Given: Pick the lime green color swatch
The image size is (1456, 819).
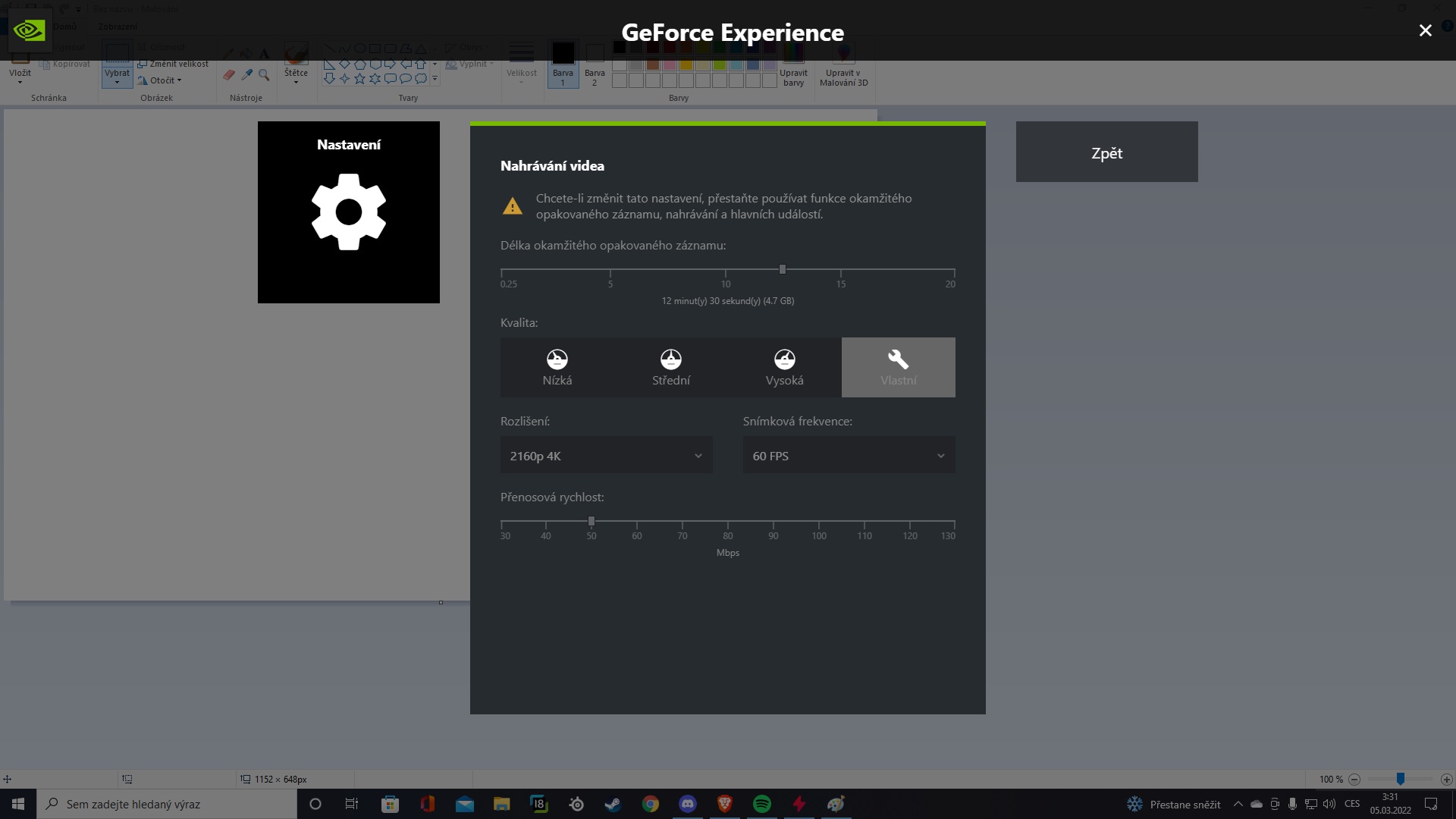Looking at the screenshot, I should pyautogui.click(x=720, y=64).
